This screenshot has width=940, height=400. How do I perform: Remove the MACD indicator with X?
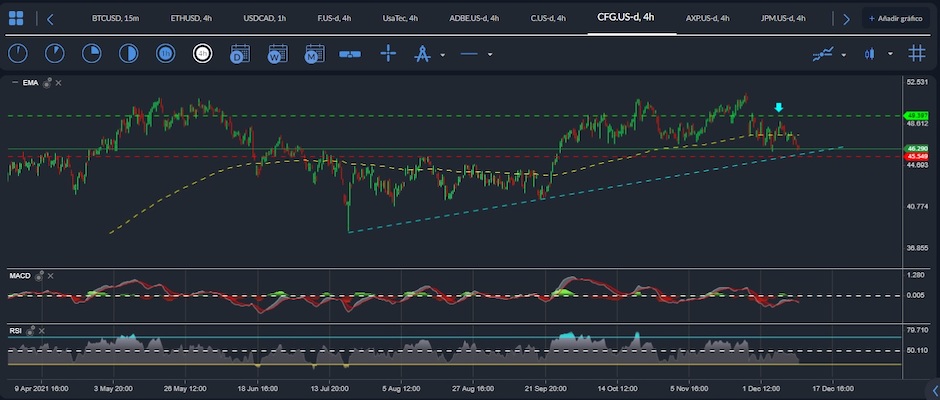pos(50,276)
